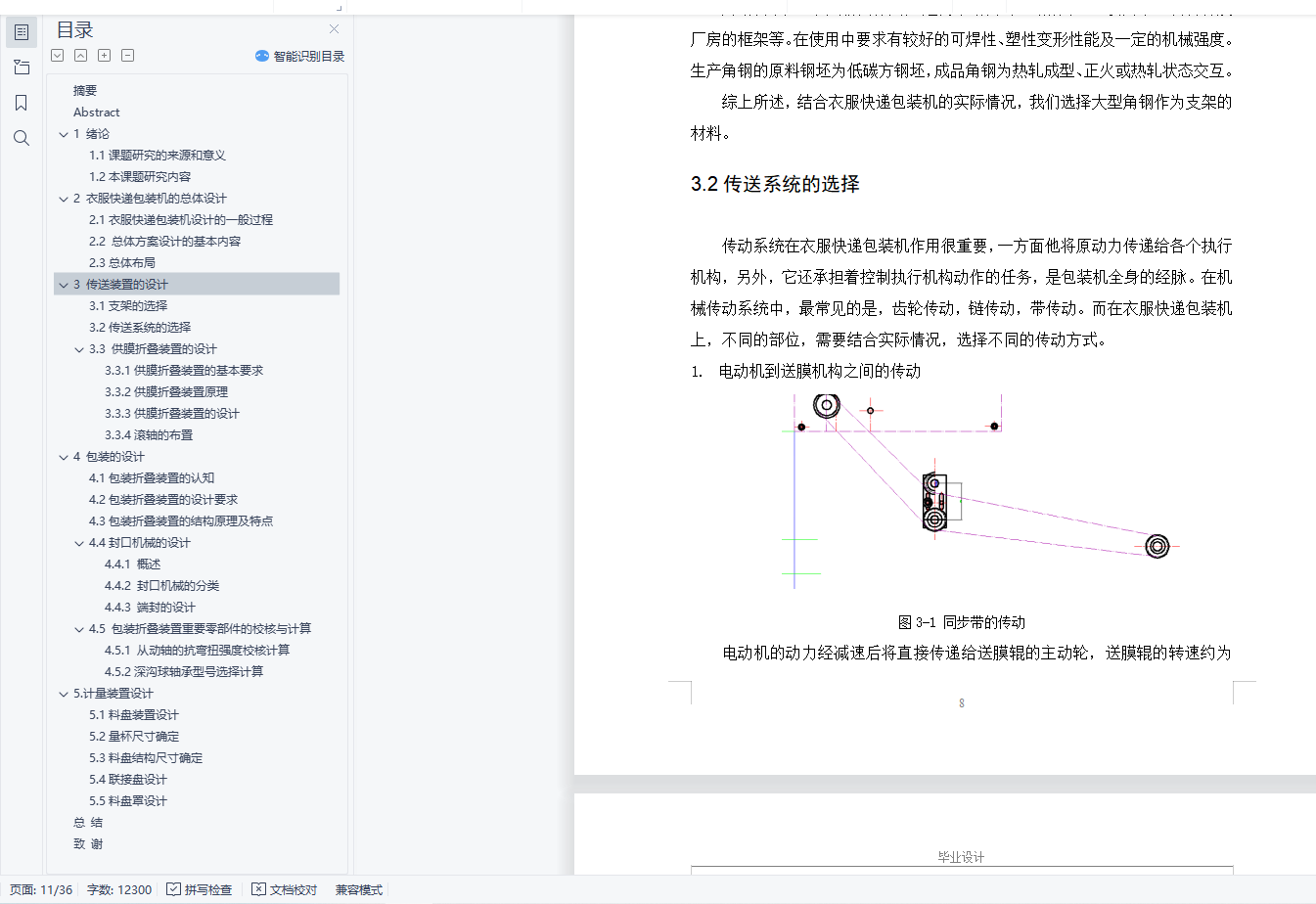Jump to 摘要 in the outline

[85, 91]
